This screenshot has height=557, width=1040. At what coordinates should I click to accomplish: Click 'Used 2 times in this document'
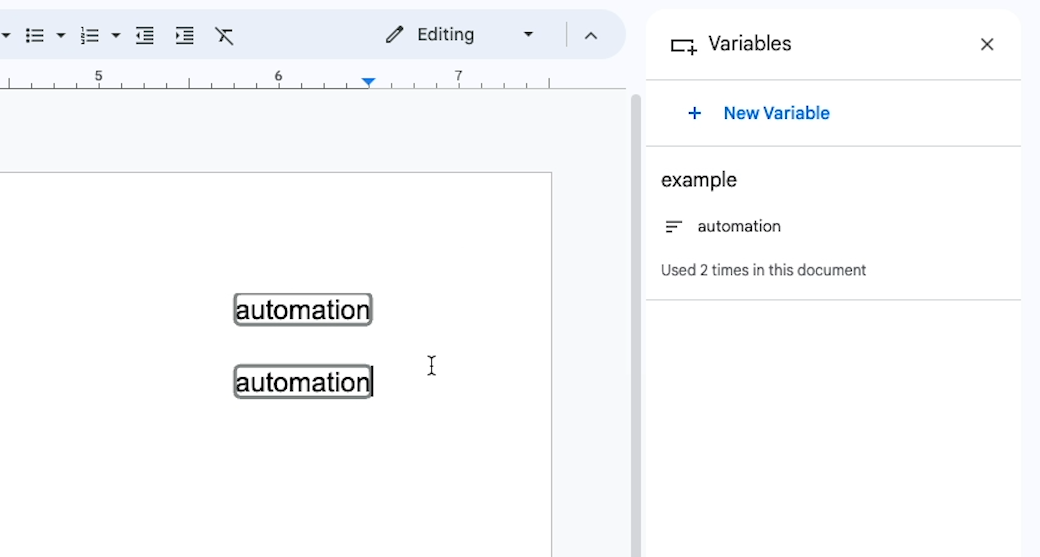tap(763, 270)
